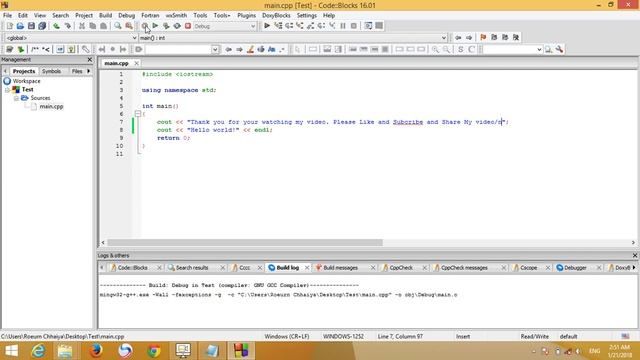Screen dimensions: 640x360
Task: Switch to the Symbols tab
Action: pyautogui.click(x=51, y=71)
